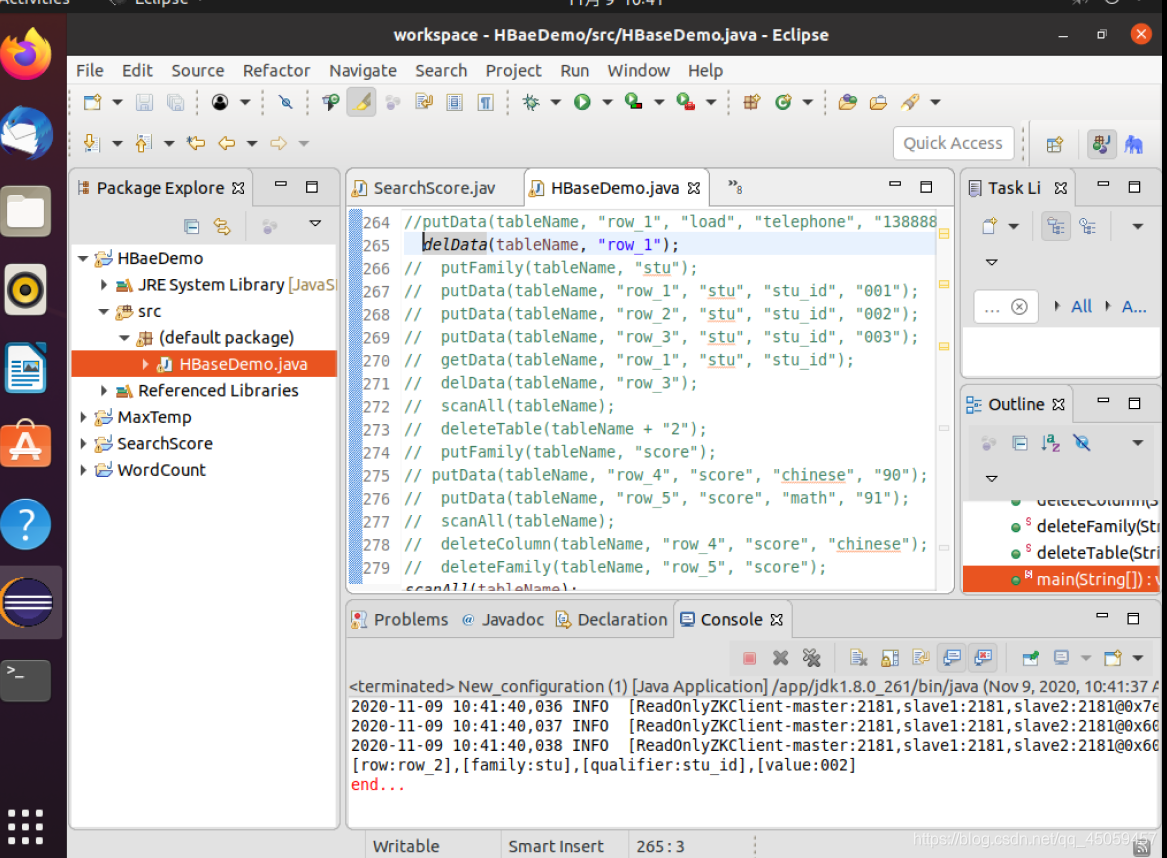Click the Outline collapse all icon
Screen dimensions: 1167x858
pyautogui.click(x=1020, y=444)
